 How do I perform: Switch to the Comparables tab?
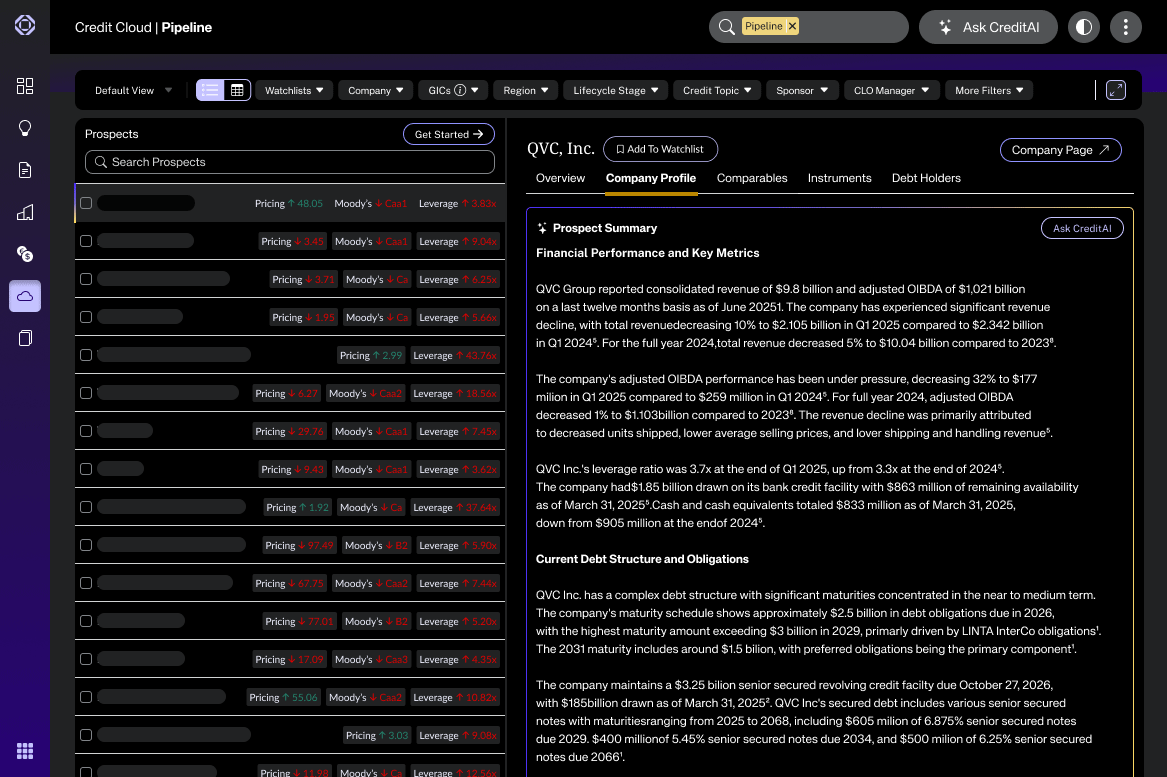752,178
